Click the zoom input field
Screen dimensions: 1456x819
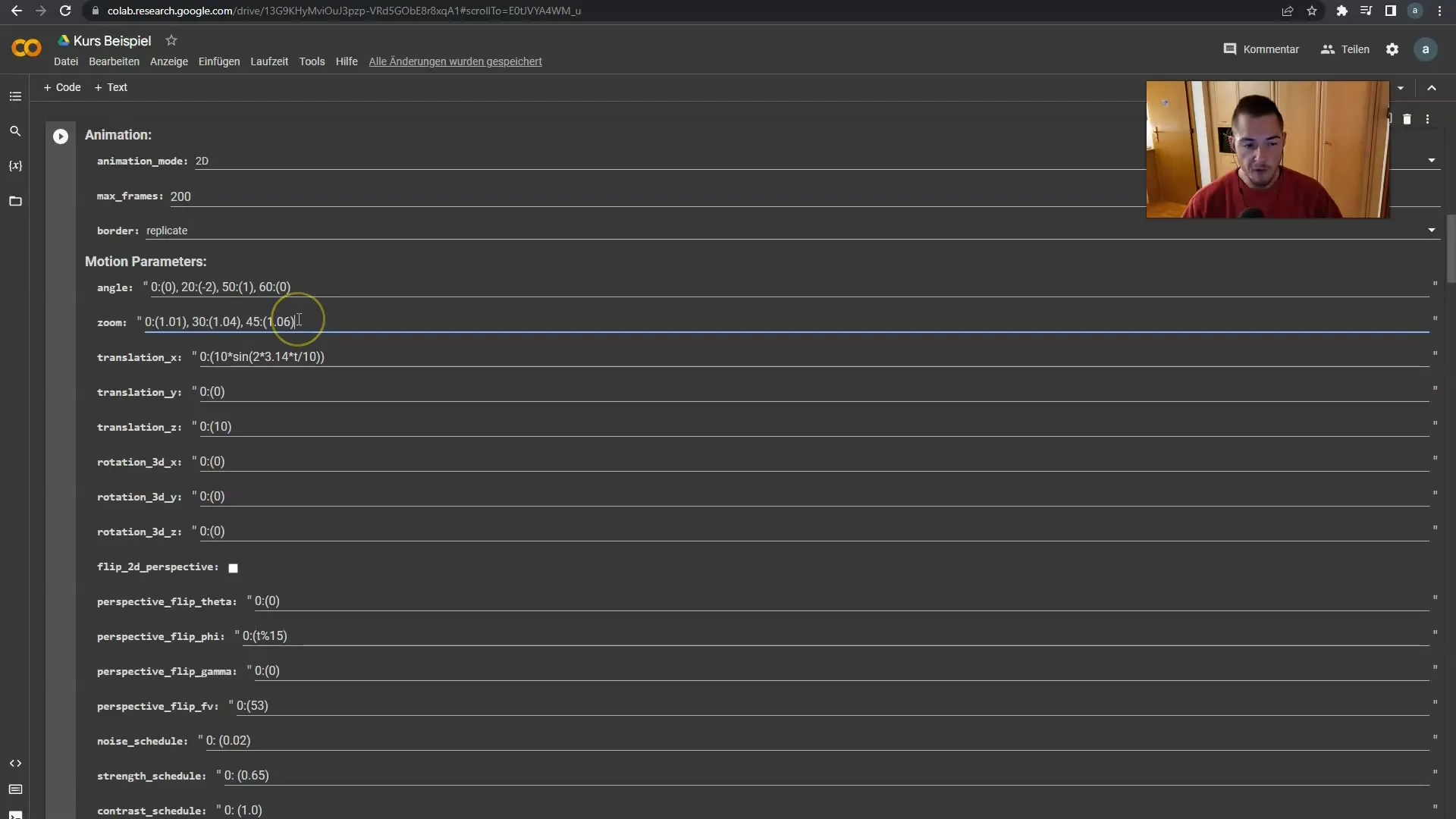[x=786, y=322]
